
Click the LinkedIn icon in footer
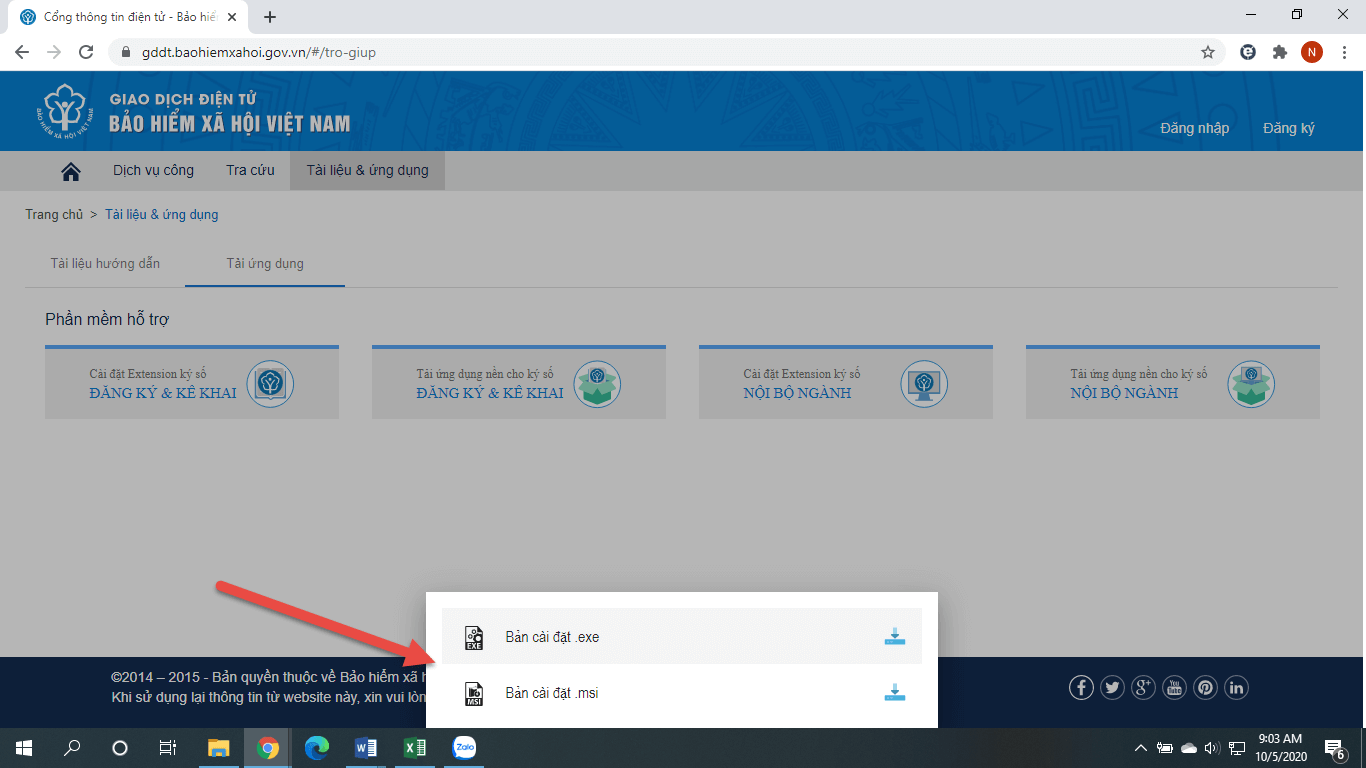tap(1236, 687)
